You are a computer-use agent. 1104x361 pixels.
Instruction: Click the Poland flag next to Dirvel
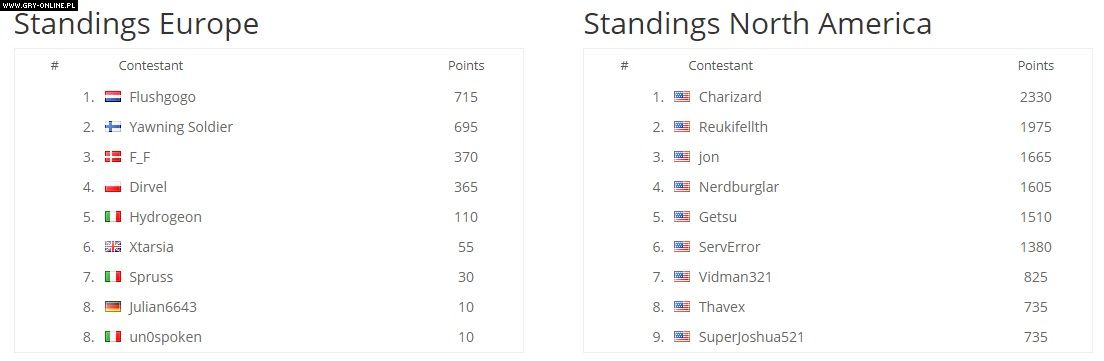[113, 187]
